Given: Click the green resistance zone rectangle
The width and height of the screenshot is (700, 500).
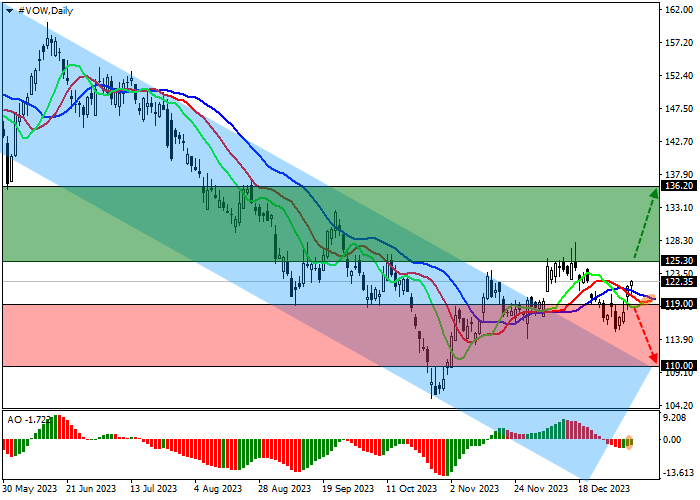Looking at the screenshot, I should coord(300,223).
